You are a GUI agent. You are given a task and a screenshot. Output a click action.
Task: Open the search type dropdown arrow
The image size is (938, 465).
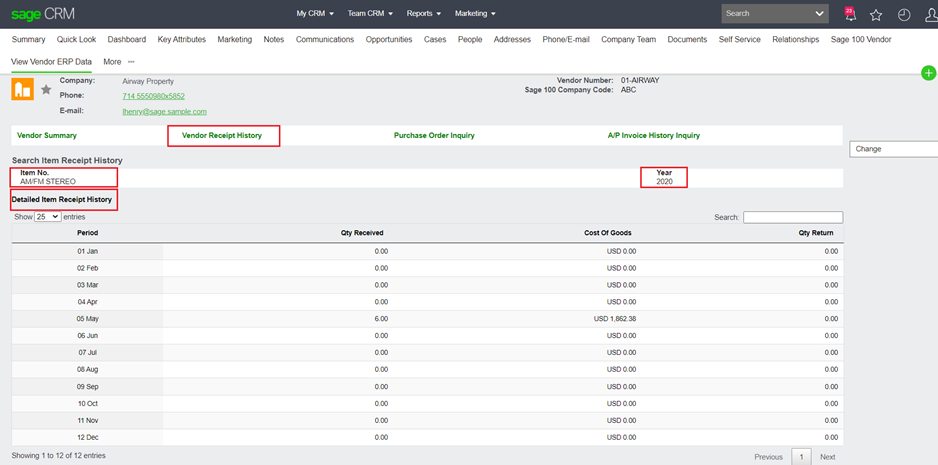pos(819,14)
